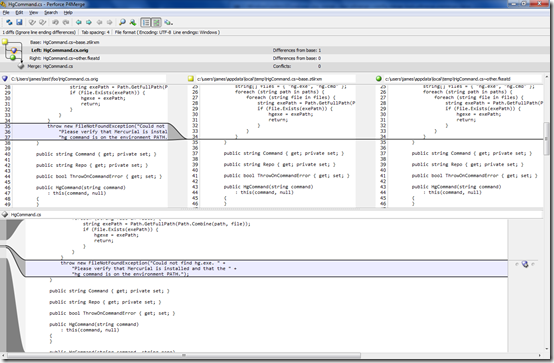
Task: Click the throw FileNotFoundException line in left pane
Action: coord(106,126)
